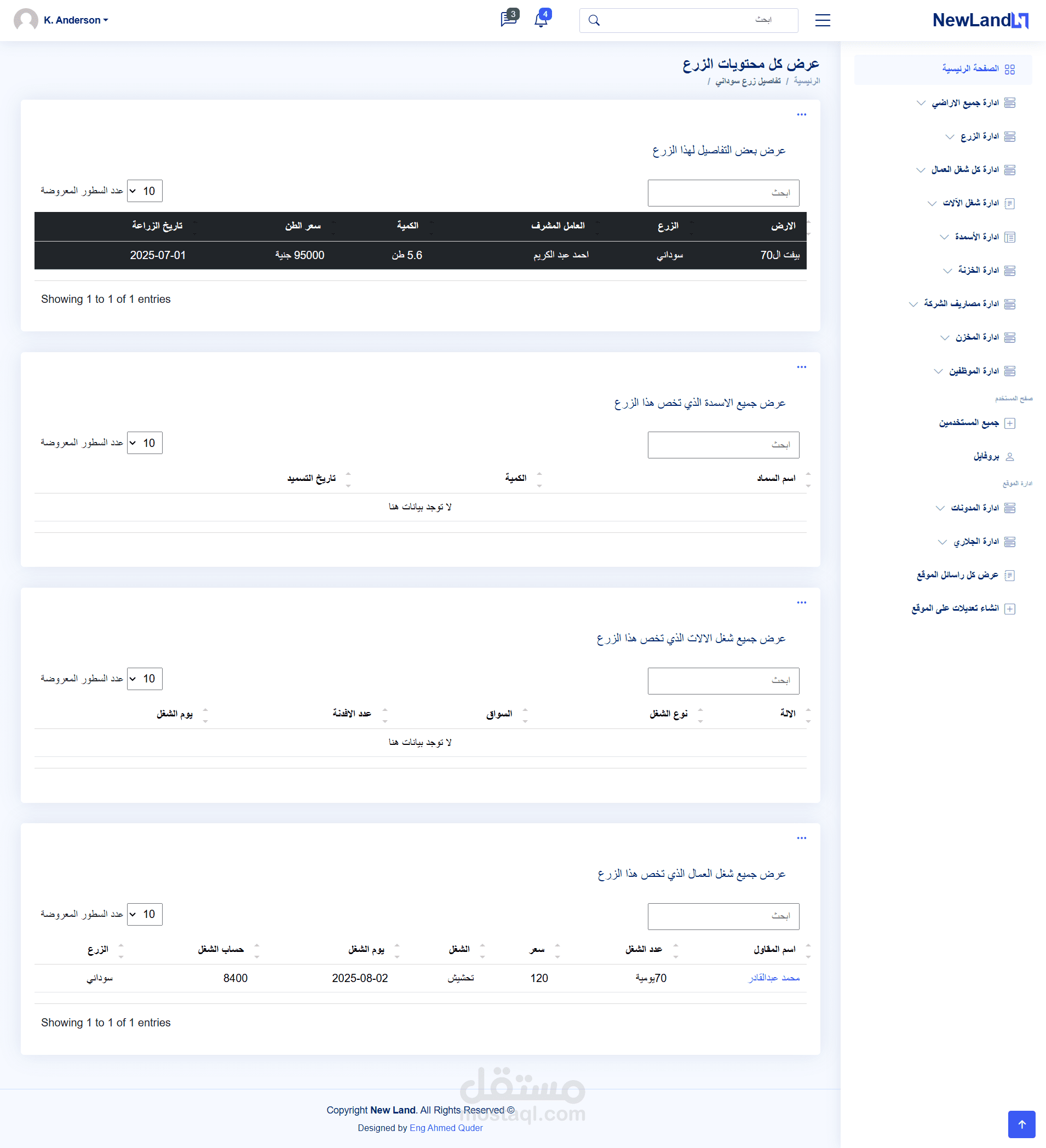
Task: Click the icon beside ادارة شغل الآلات
Action: click(1010, 203)
